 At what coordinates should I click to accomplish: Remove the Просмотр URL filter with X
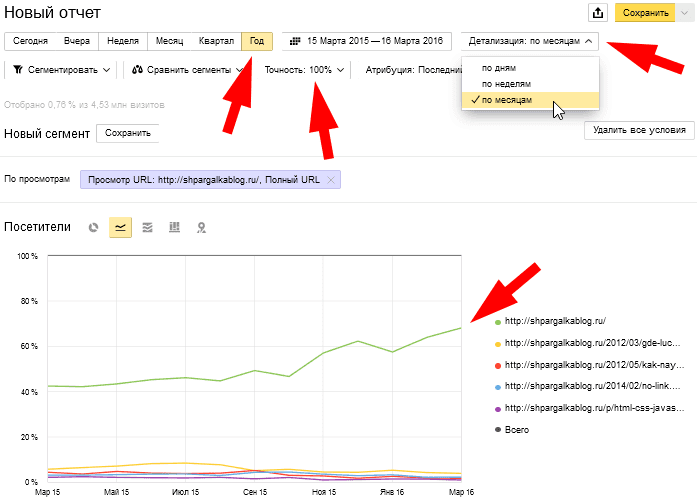pyautogui.click(x=331, y=179)
